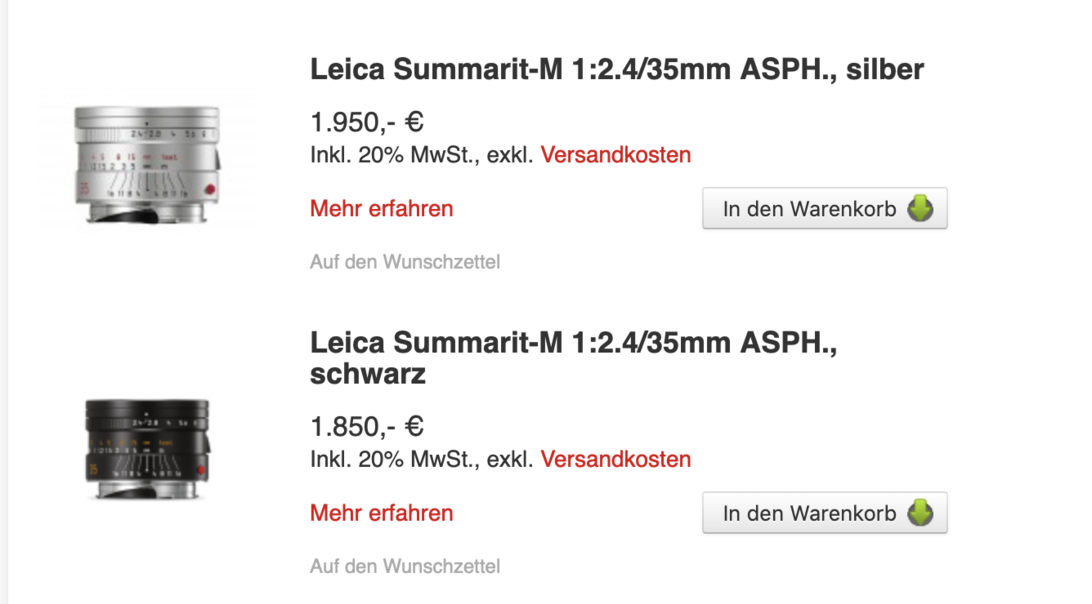Click the schwarz Summarit-M product title
This screenshot has width=1092, height=604.
click(573, 357)
